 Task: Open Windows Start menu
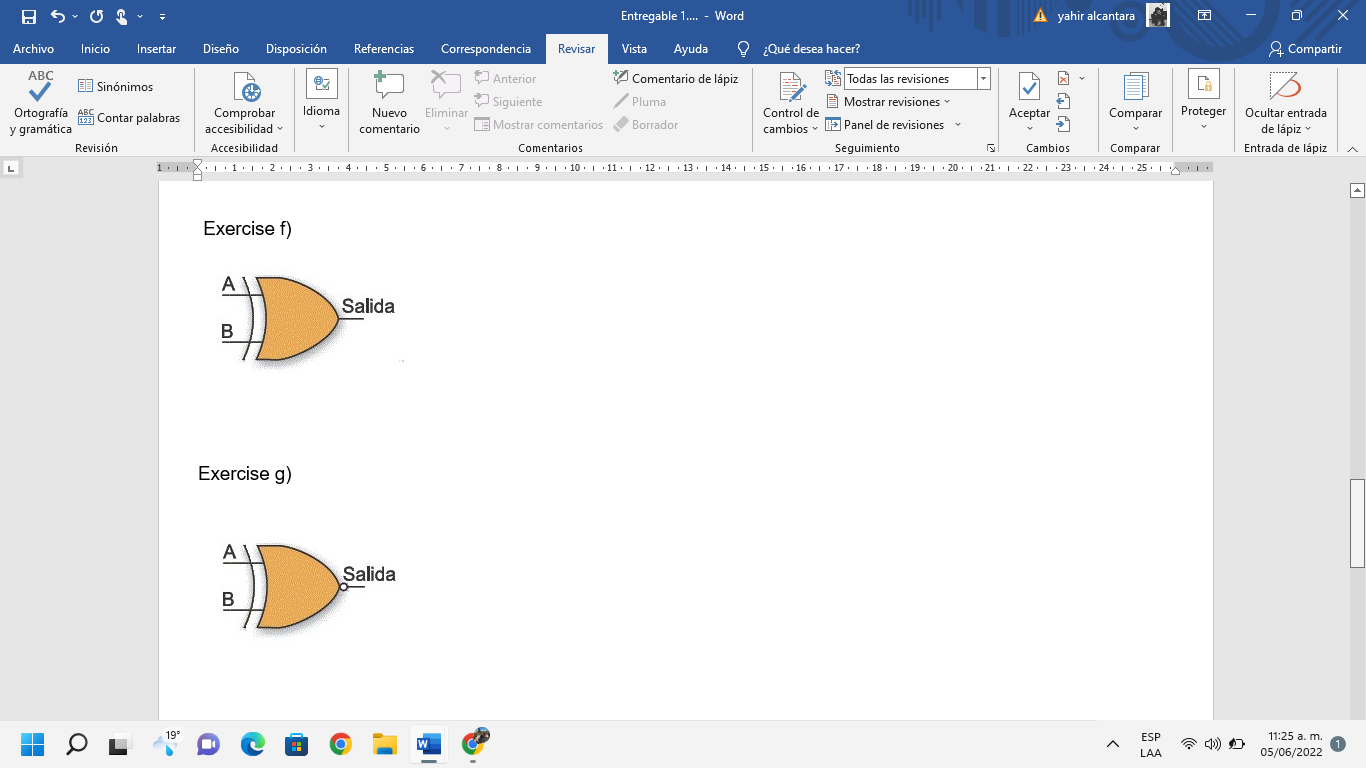[33, 744]
